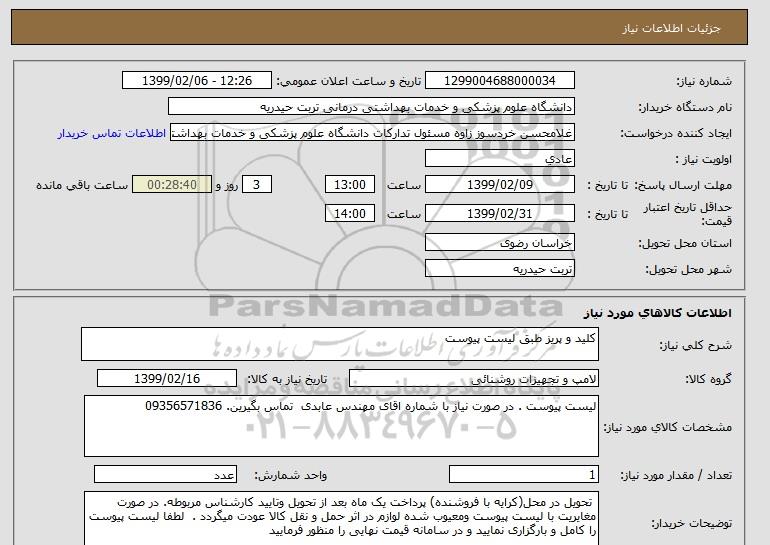Viewport: 770px width, 545px height.
Task: Click the label نام دستگاه خریدار
Action: coord(685,107)
